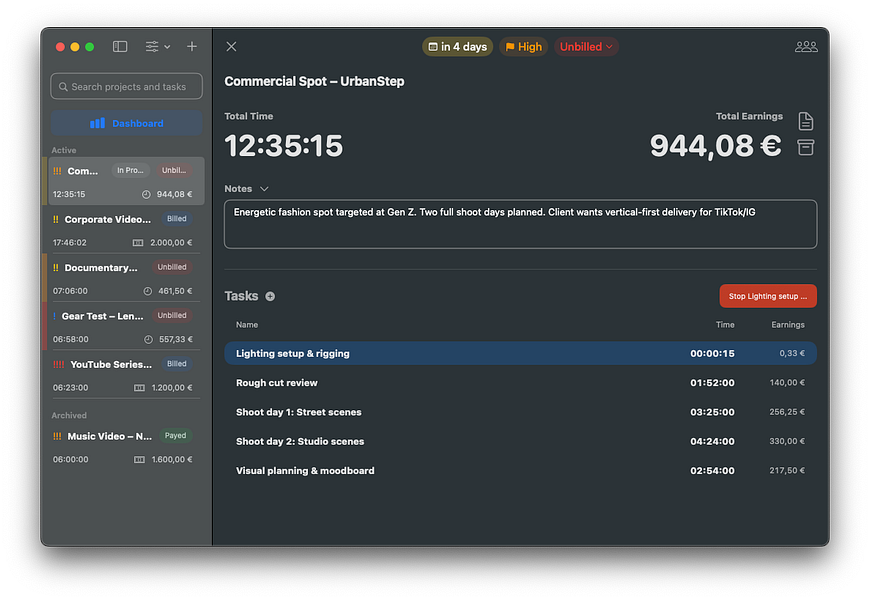
Task: Open the team members icon
Action: click(806, 47)
